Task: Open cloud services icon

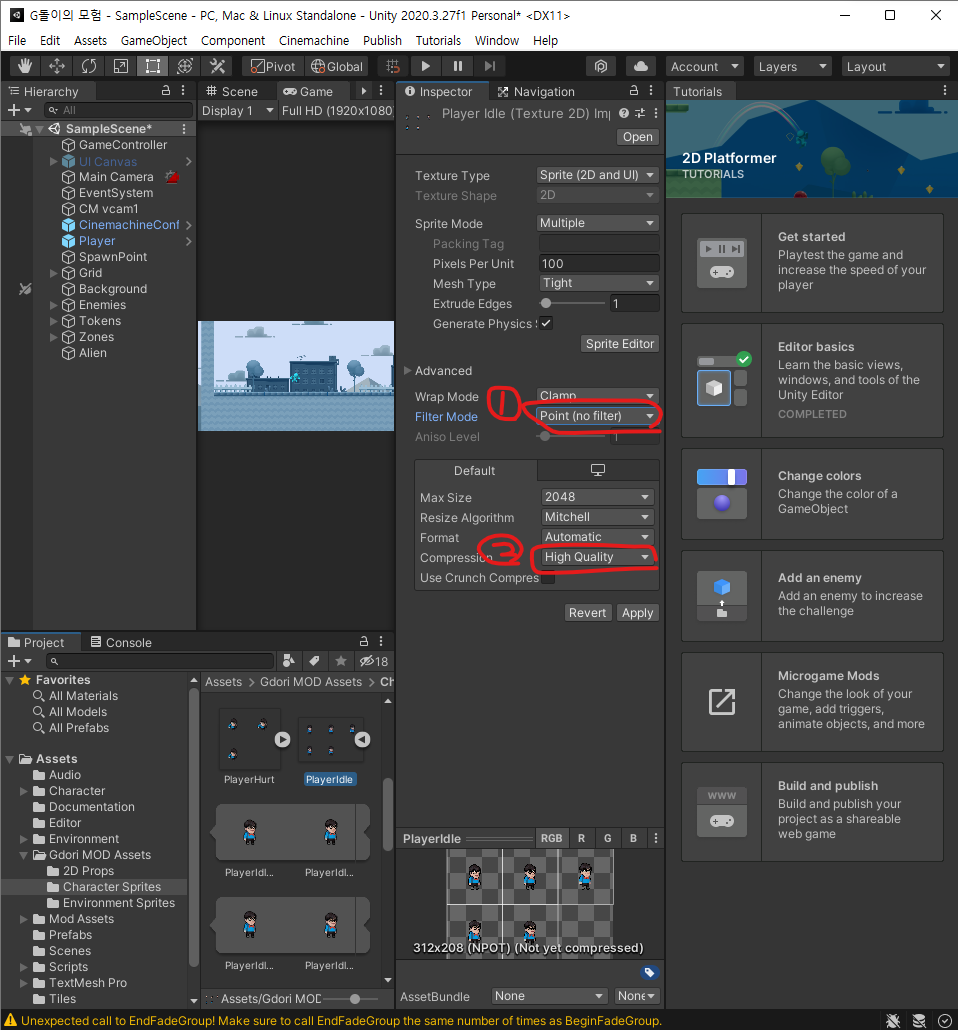Action: [641, 66]
